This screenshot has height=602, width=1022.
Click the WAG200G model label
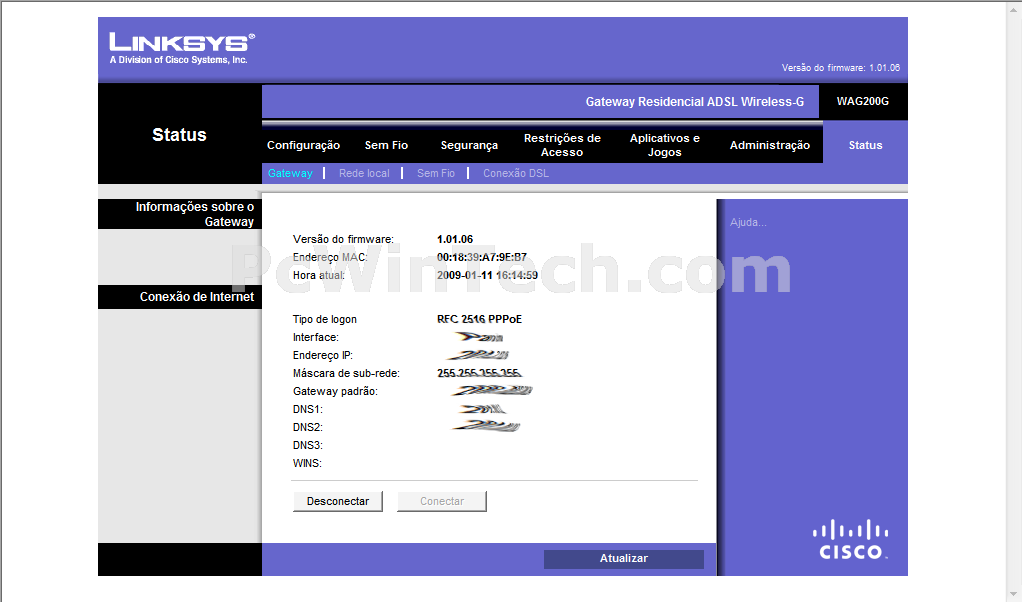[x=863, y=101]
